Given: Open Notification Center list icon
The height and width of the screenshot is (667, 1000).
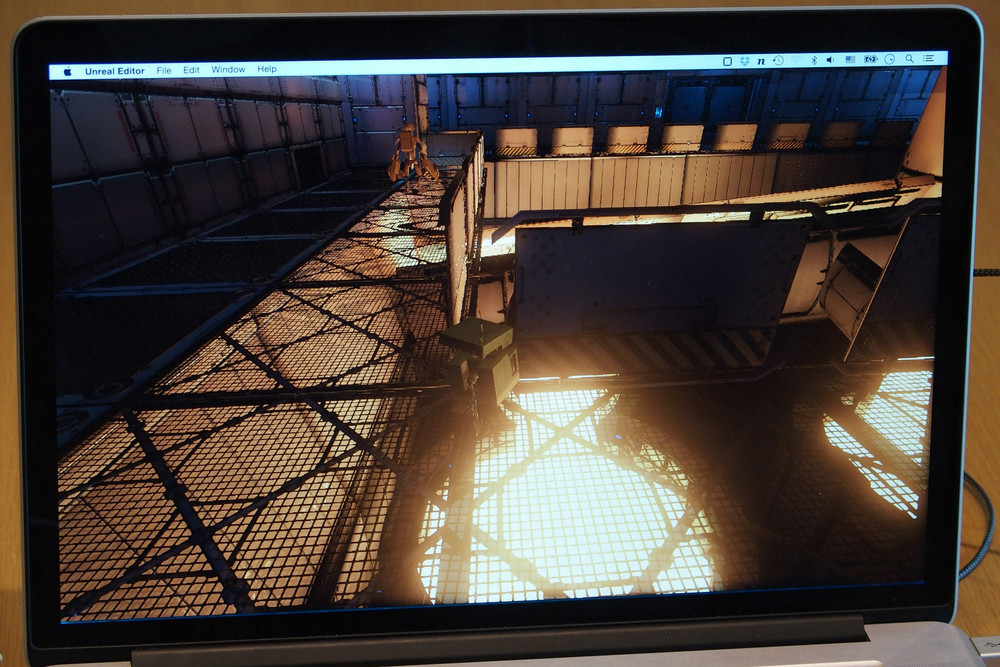Looking at the screenshot, I should click(929, 59).
